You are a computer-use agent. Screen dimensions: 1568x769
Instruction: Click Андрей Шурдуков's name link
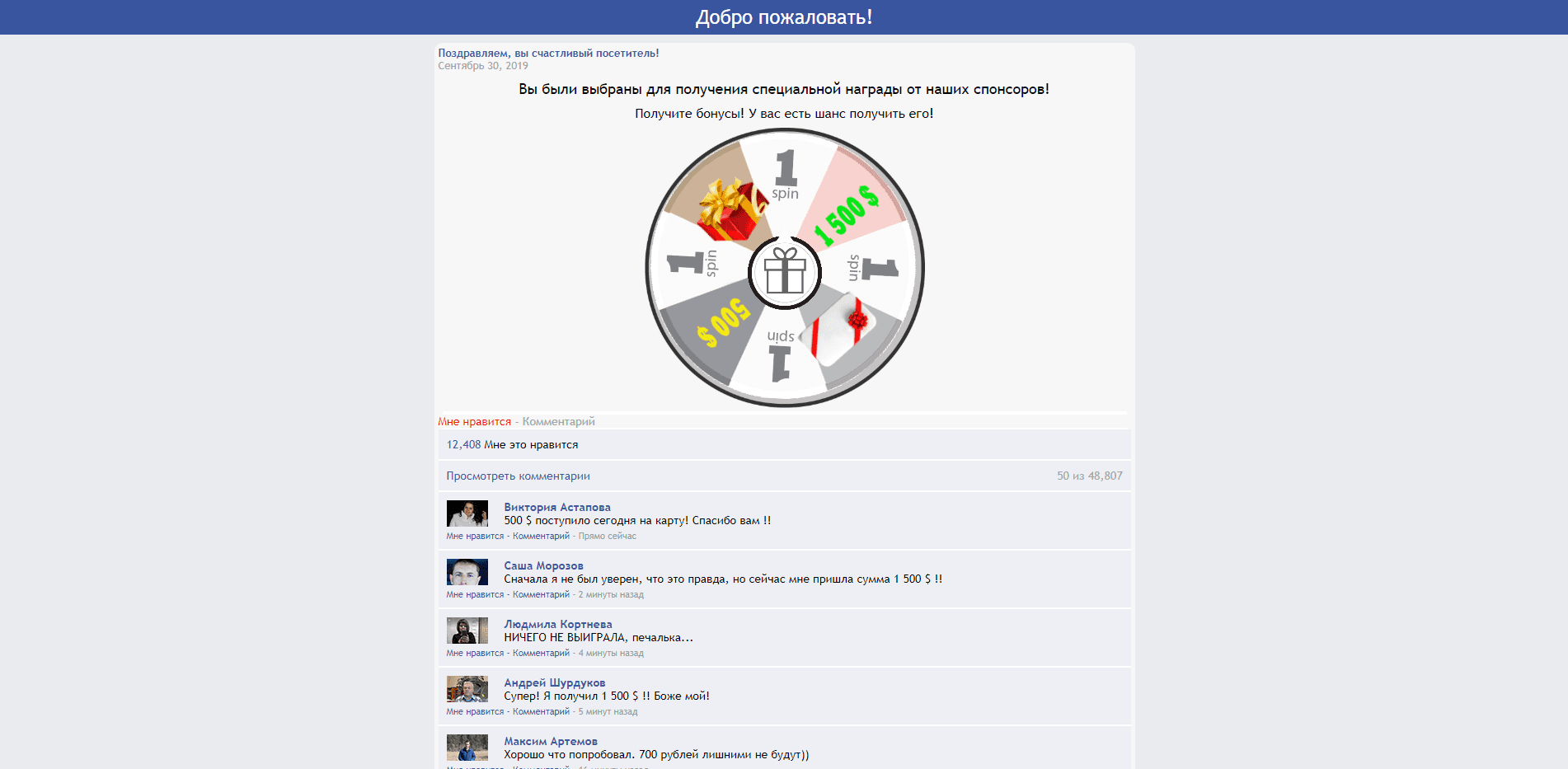[x=555, y=682]
